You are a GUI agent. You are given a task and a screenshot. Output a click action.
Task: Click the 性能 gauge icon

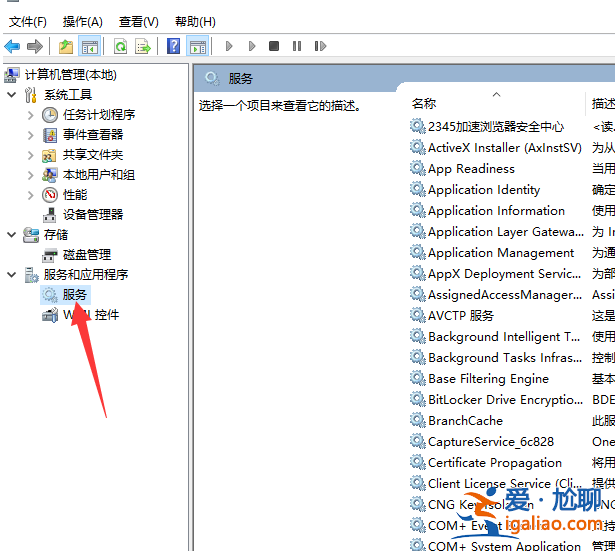pyautogui.click(x=50, y=195)
